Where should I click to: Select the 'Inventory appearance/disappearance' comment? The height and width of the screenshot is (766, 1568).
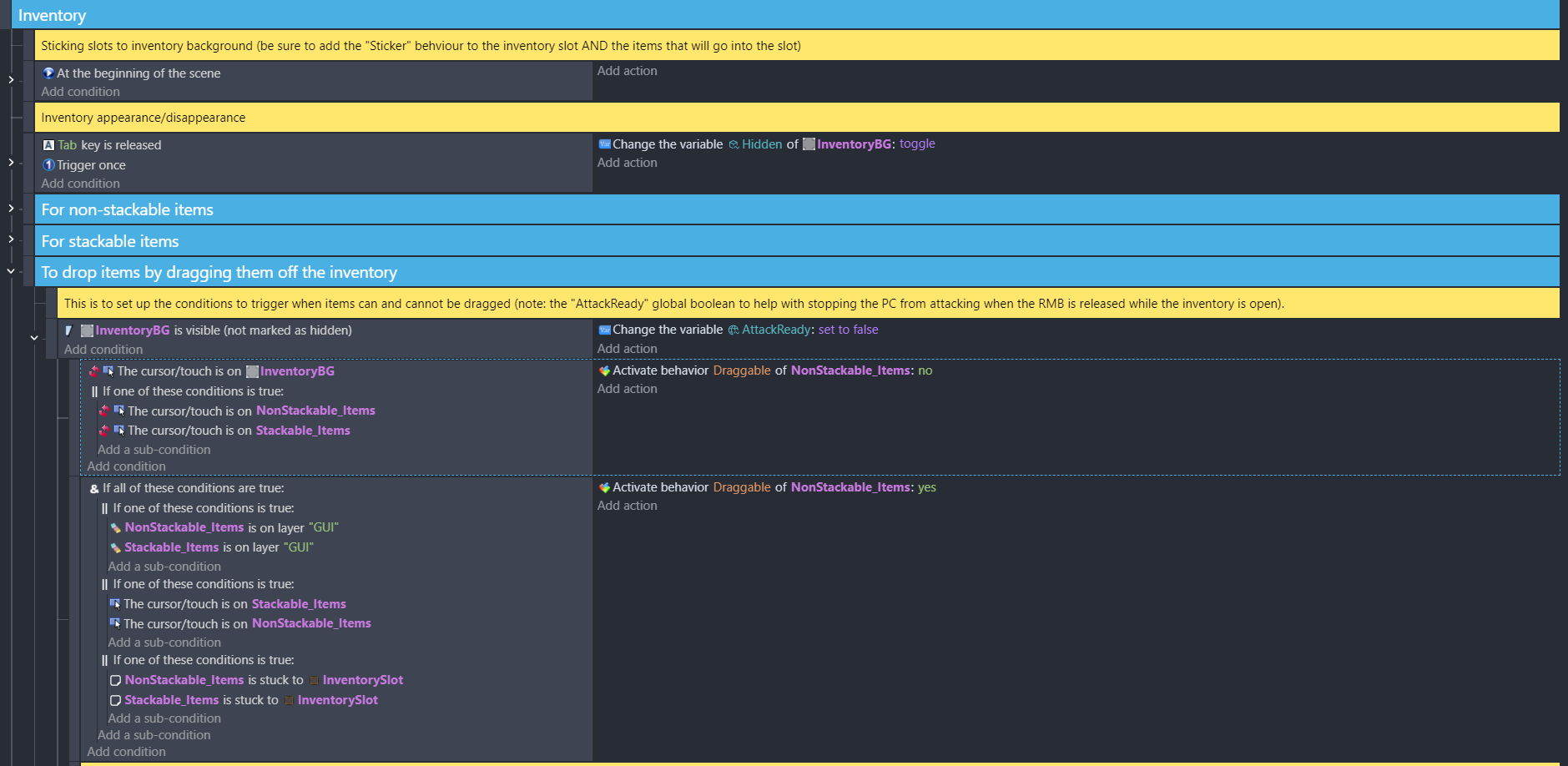point(797,118)
